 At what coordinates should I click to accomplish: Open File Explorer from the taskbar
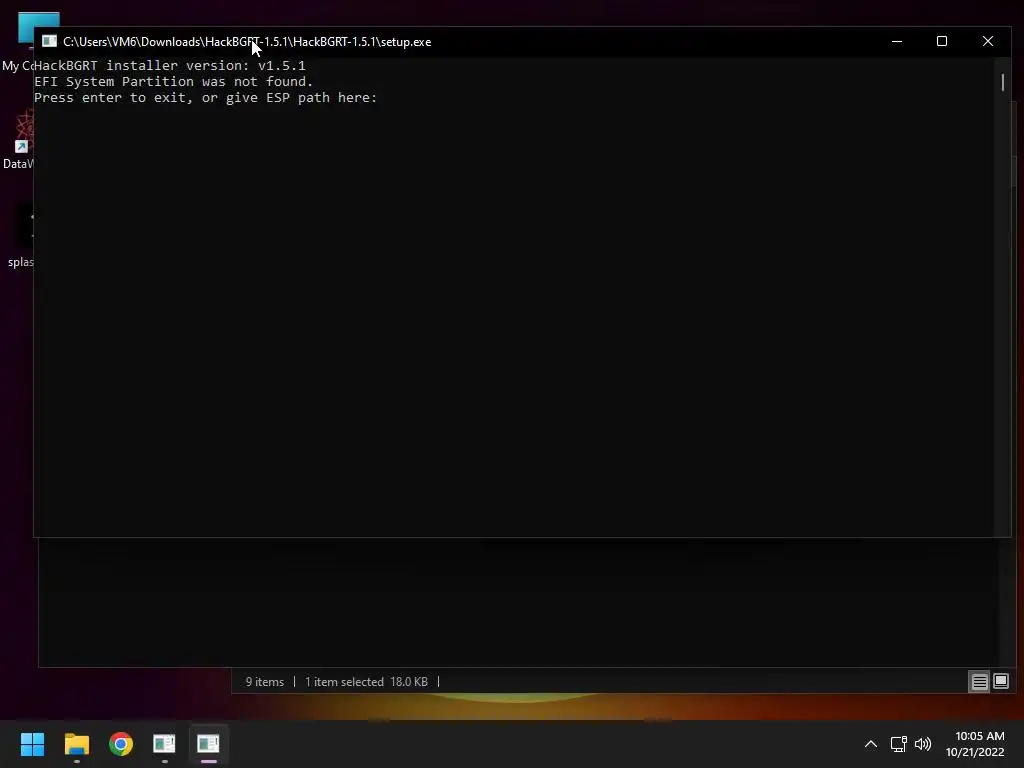(76, 744)
